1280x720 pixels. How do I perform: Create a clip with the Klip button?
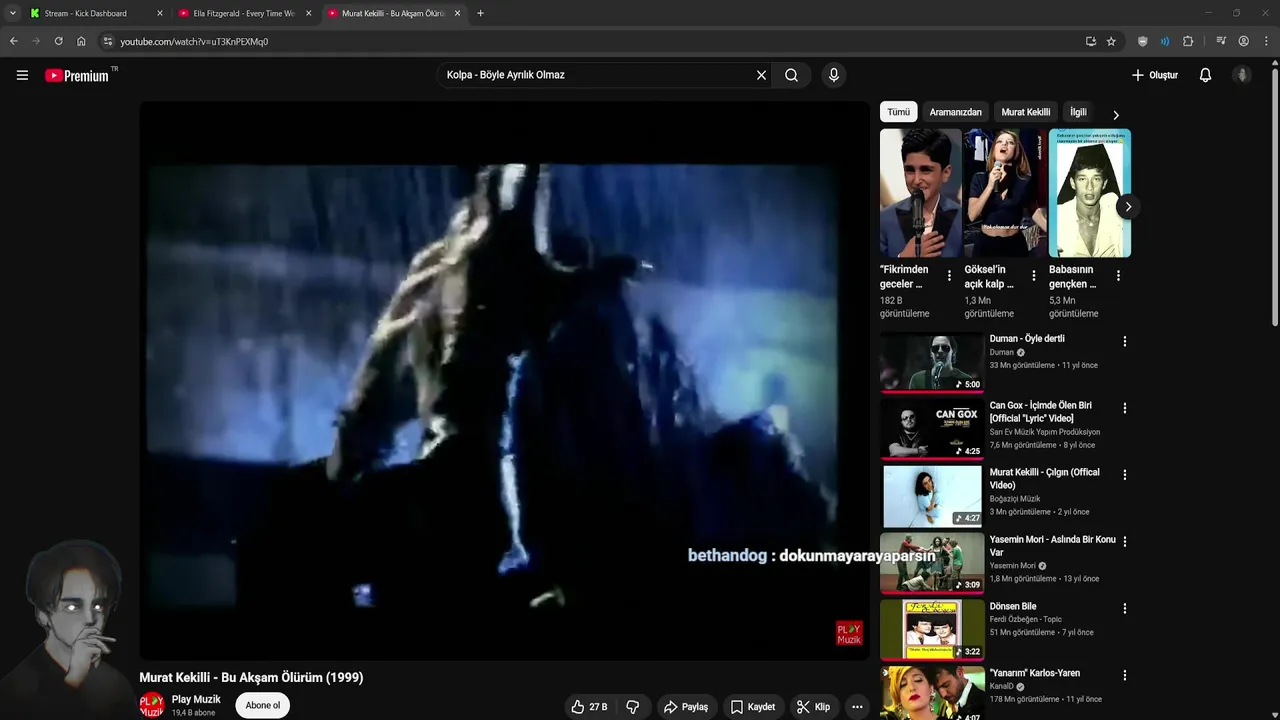coord(813,707)
